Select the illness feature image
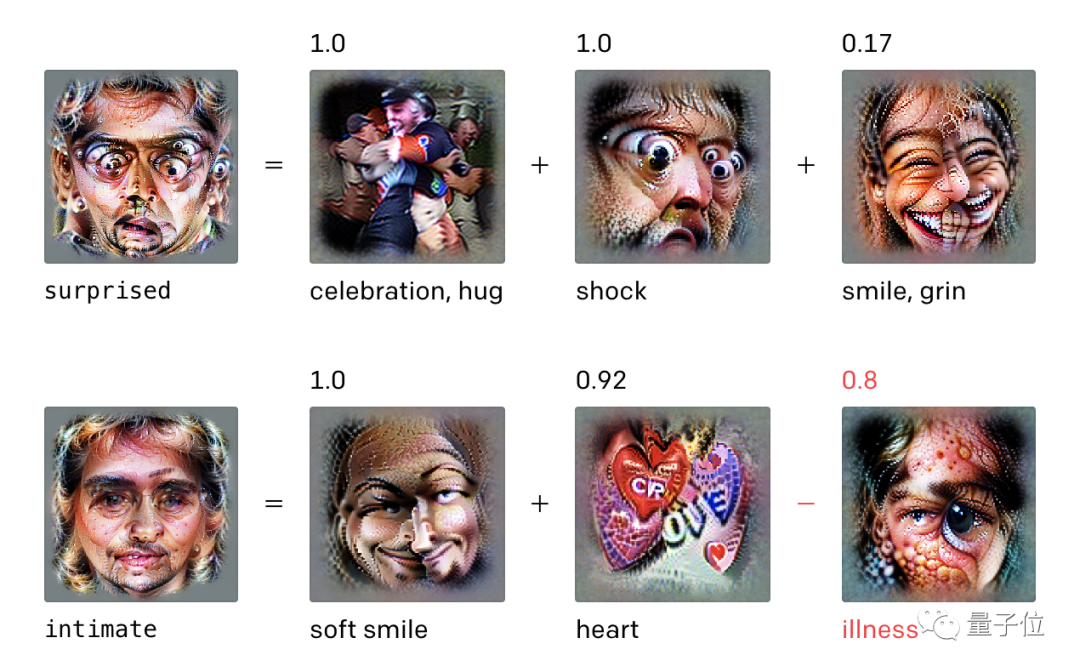Viewport: 1080px width, 672px height. point(938,504)
